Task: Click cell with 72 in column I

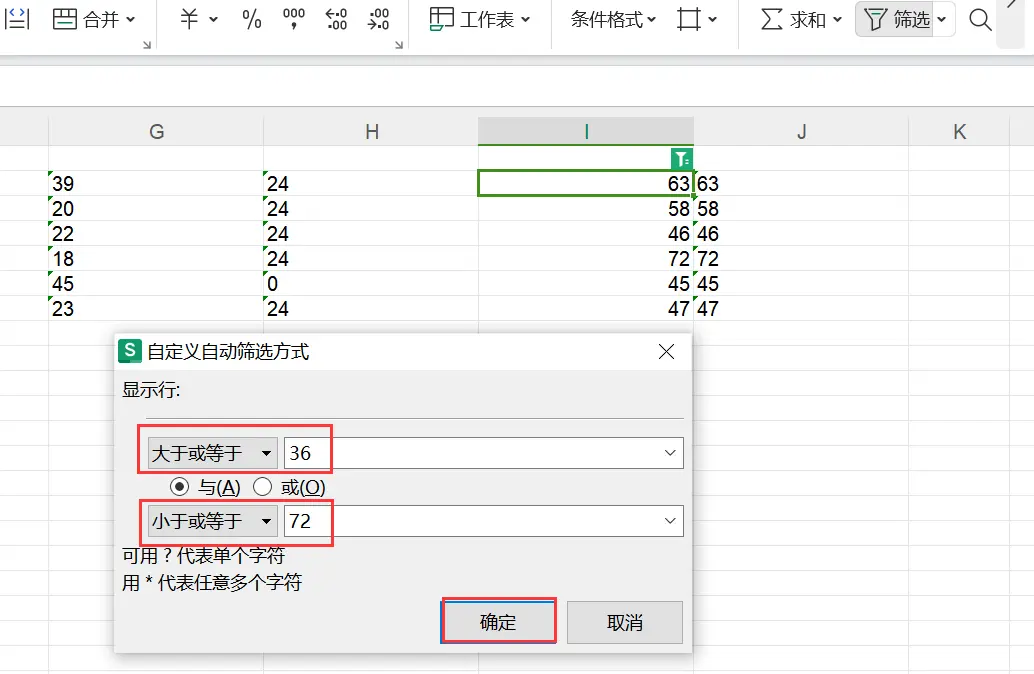Action: tap(586, 259)
